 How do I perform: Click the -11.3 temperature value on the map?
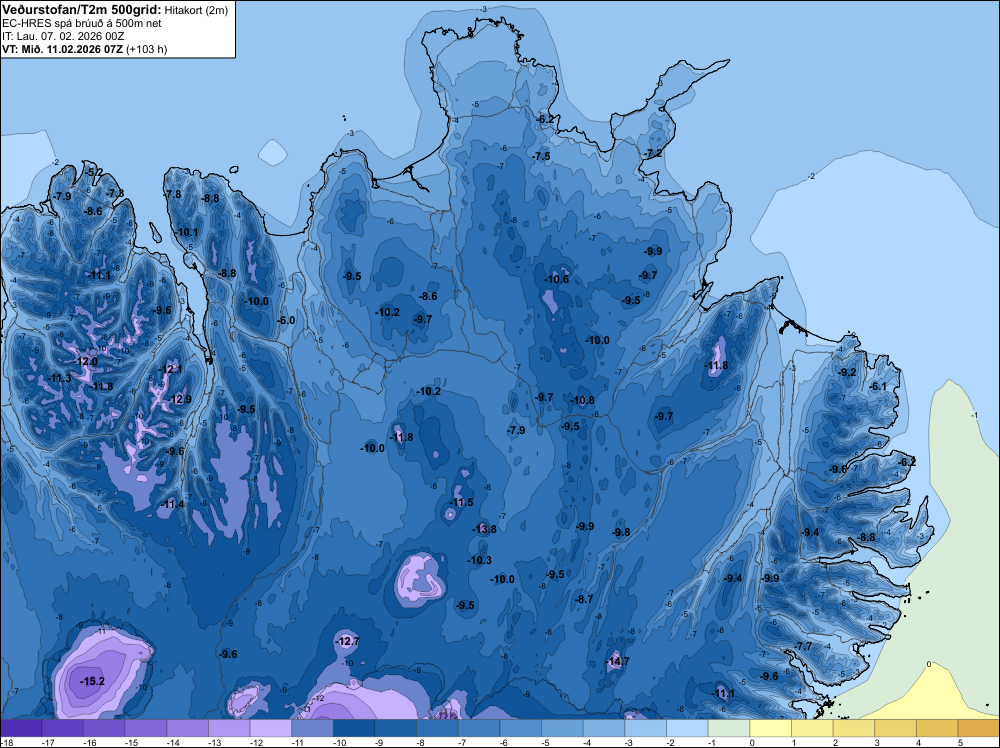59,378
